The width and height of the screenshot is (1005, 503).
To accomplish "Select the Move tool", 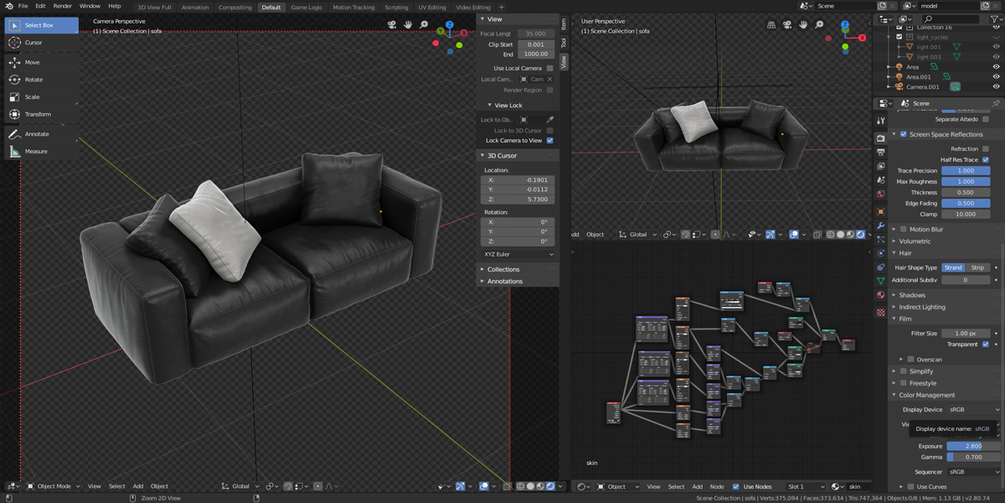I will 41,62.
